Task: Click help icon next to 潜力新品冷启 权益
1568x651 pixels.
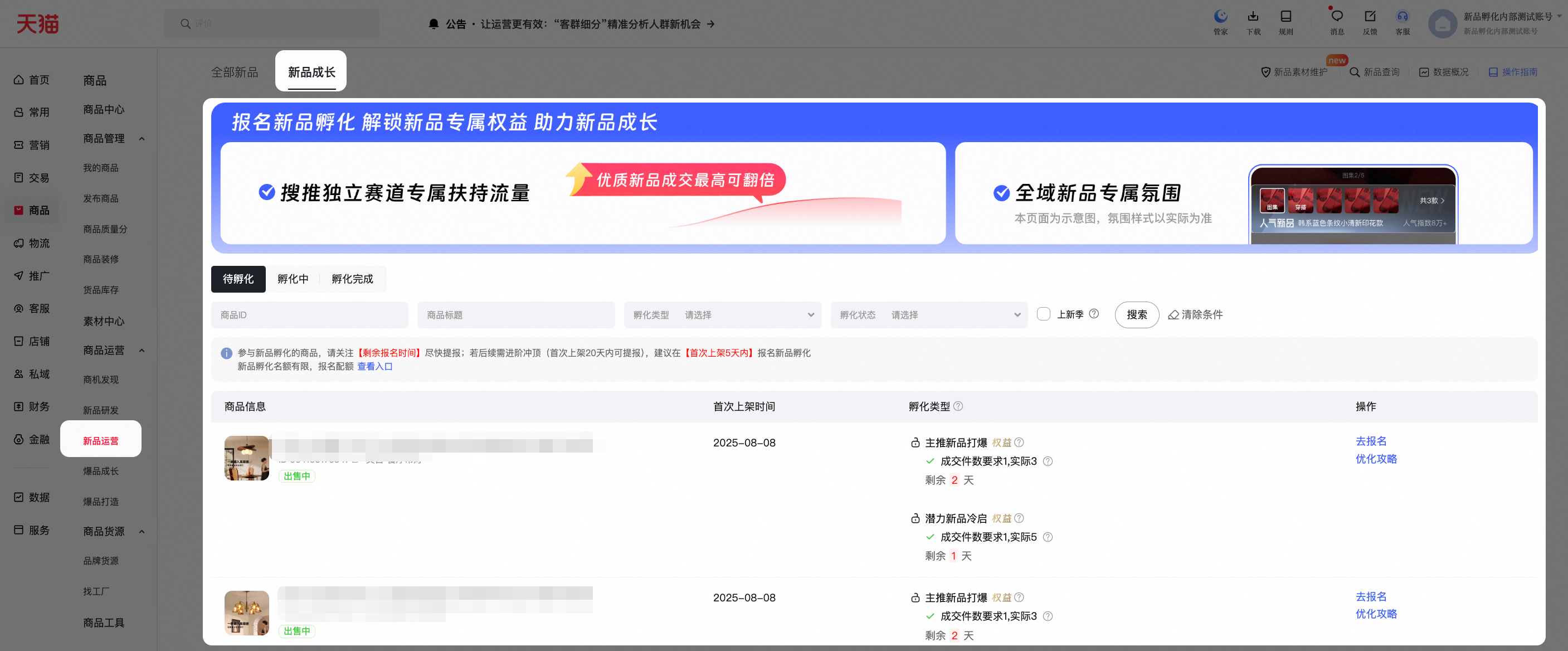Action: point(1019,518)
